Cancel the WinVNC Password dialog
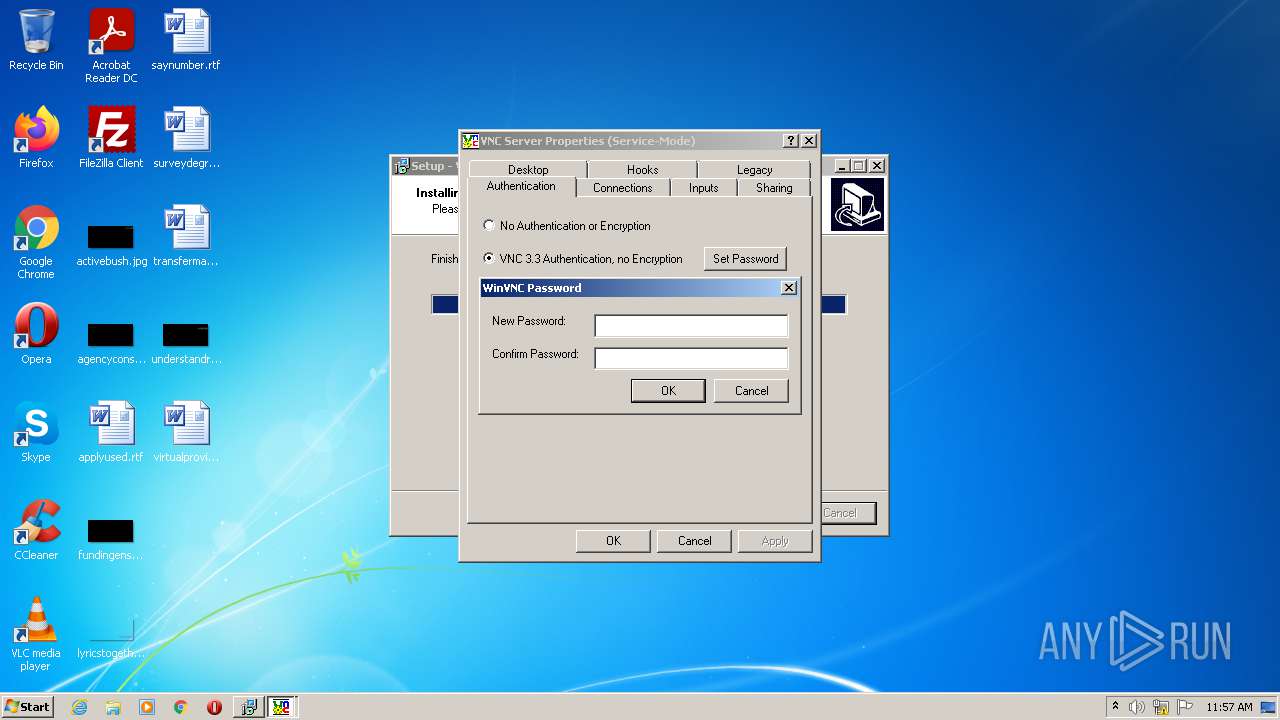This screenshot has width=1280, height=720. [751, 391]
